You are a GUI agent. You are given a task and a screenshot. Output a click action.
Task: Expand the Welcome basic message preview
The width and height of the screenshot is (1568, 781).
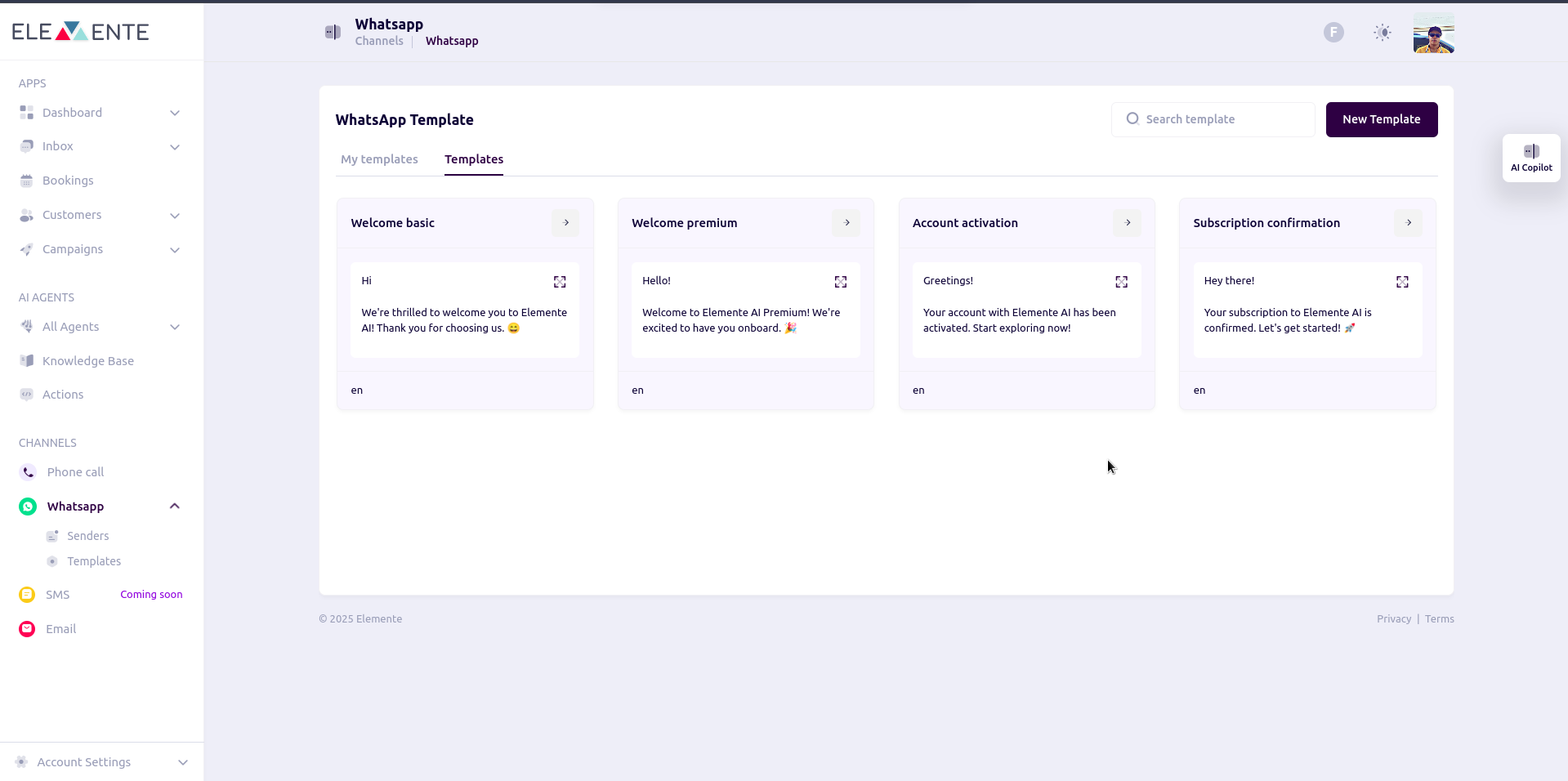coord(560,282)
